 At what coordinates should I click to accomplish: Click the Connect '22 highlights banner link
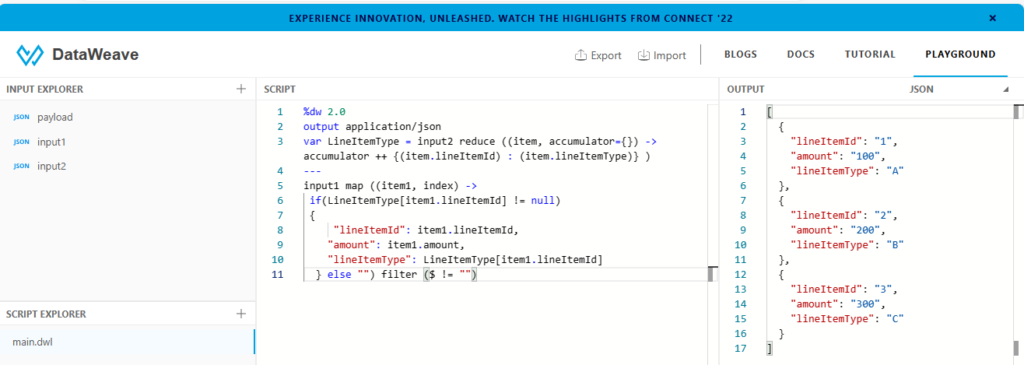[x=510, y=18]
